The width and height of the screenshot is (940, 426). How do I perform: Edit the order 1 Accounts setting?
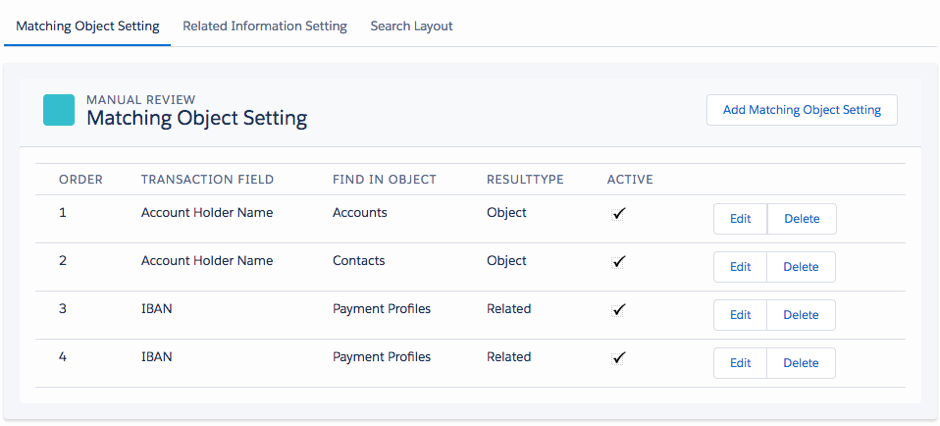[x=740, y=219]
